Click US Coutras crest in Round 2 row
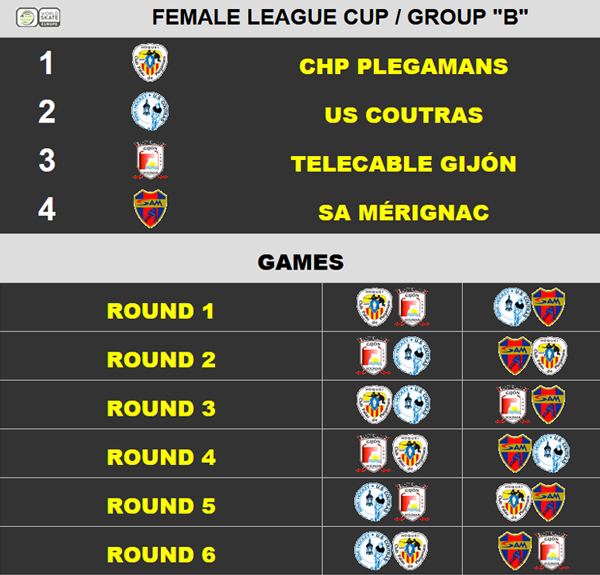Image resolution: width=600 pixels, height=575 pixels. coord(412,356)
